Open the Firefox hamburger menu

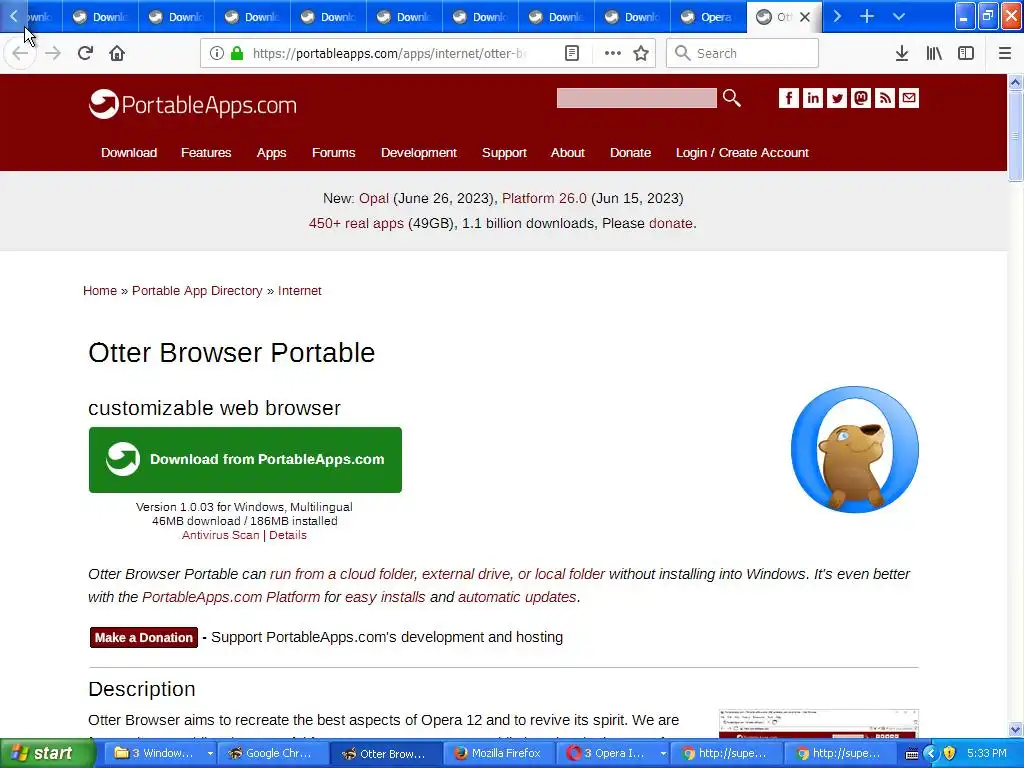pos(1005,54)
